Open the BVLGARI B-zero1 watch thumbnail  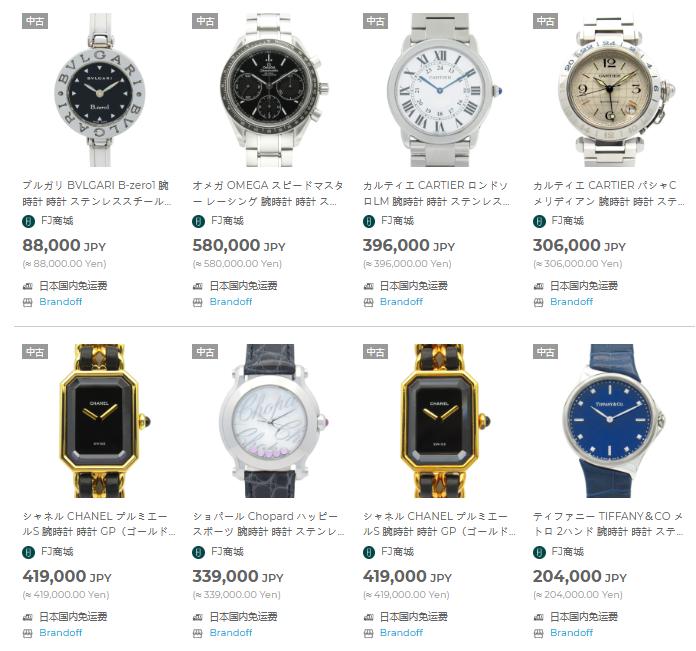(99, 90)
